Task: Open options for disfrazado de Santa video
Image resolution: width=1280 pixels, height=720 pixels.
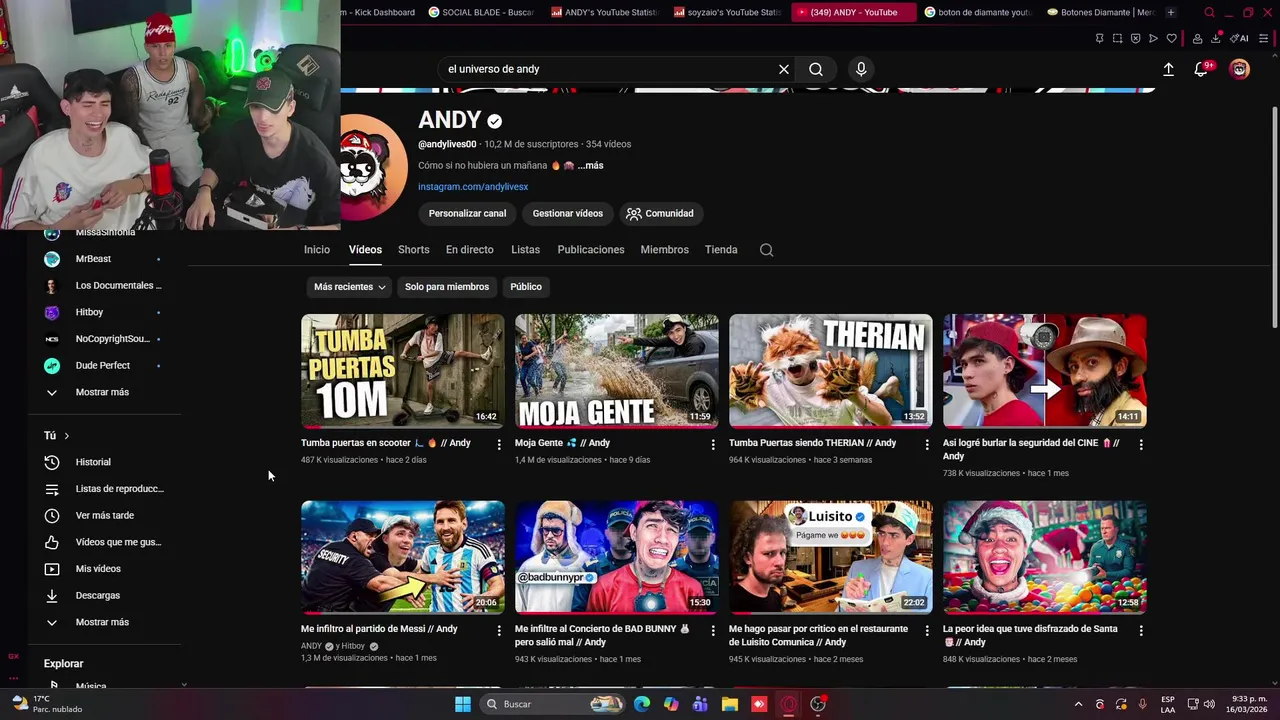Action: point(1141,630)
